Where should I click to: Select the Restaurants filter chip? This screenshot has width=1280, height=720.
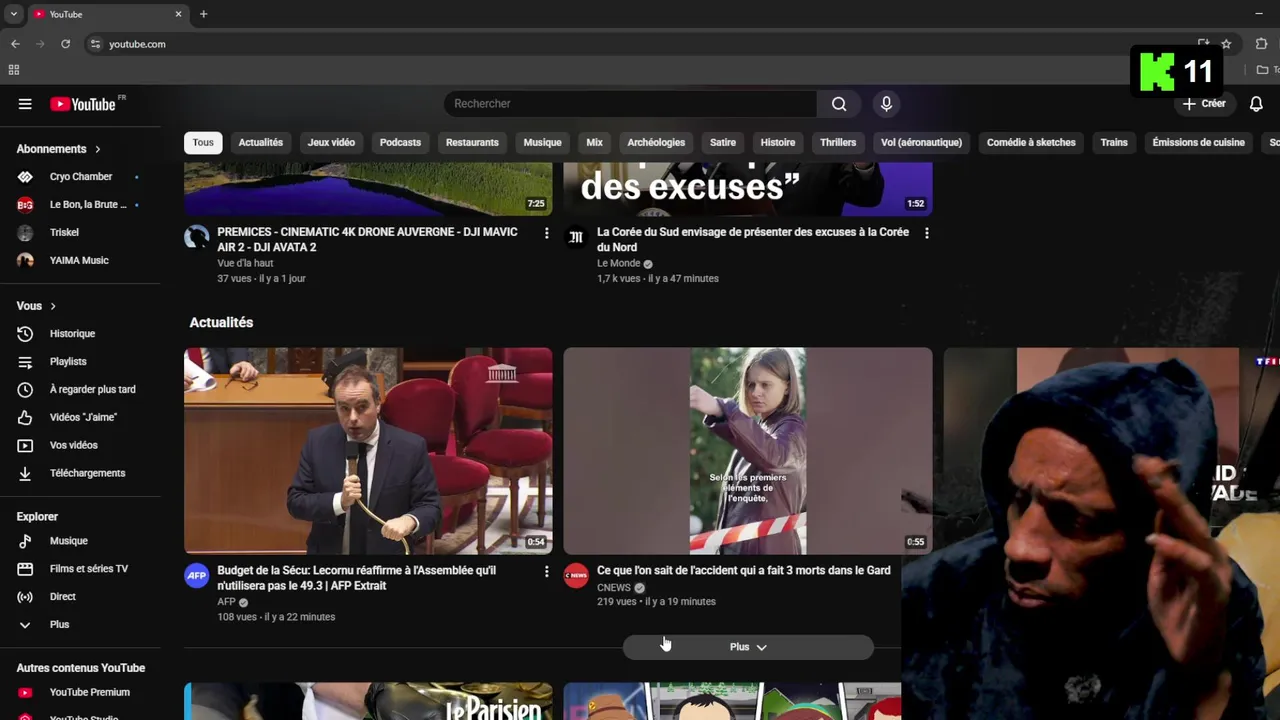[x=472, y=142]
